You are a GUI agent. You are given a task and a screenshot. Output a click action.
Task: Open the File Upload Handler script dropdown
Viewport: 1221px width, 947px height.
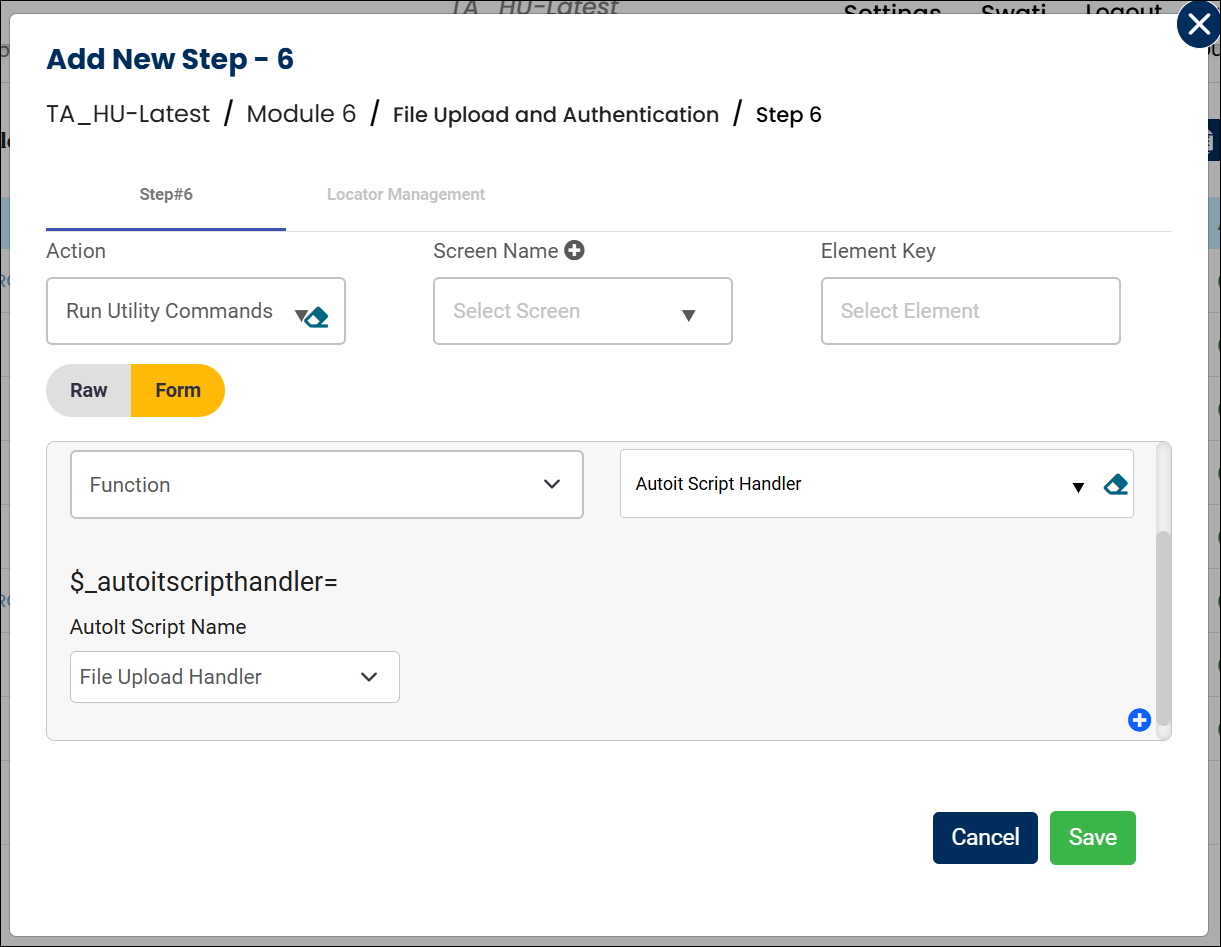(x=234, y=677)
